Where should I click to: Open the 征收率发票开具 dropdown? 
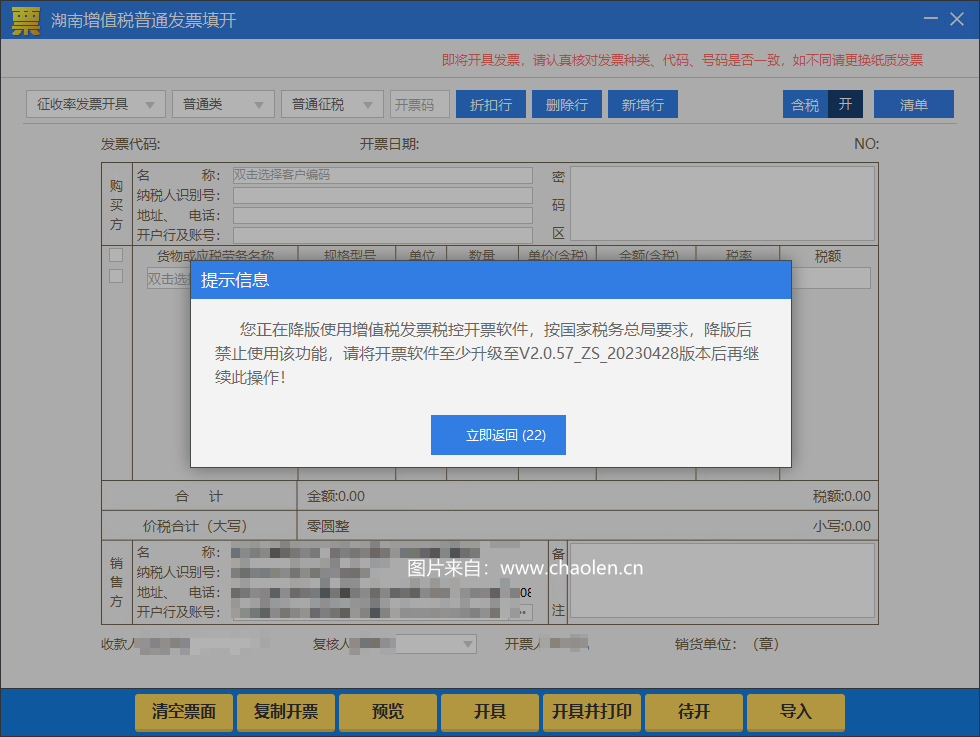tap(96, 104)
